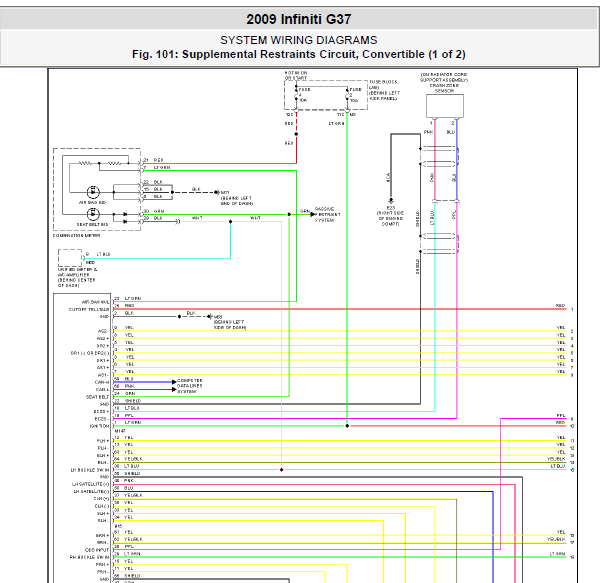Click the 'LH SATELLITE (+)' pin label
Image resolution: width=601 pixels, height=583 pixels.
point(90,484)
